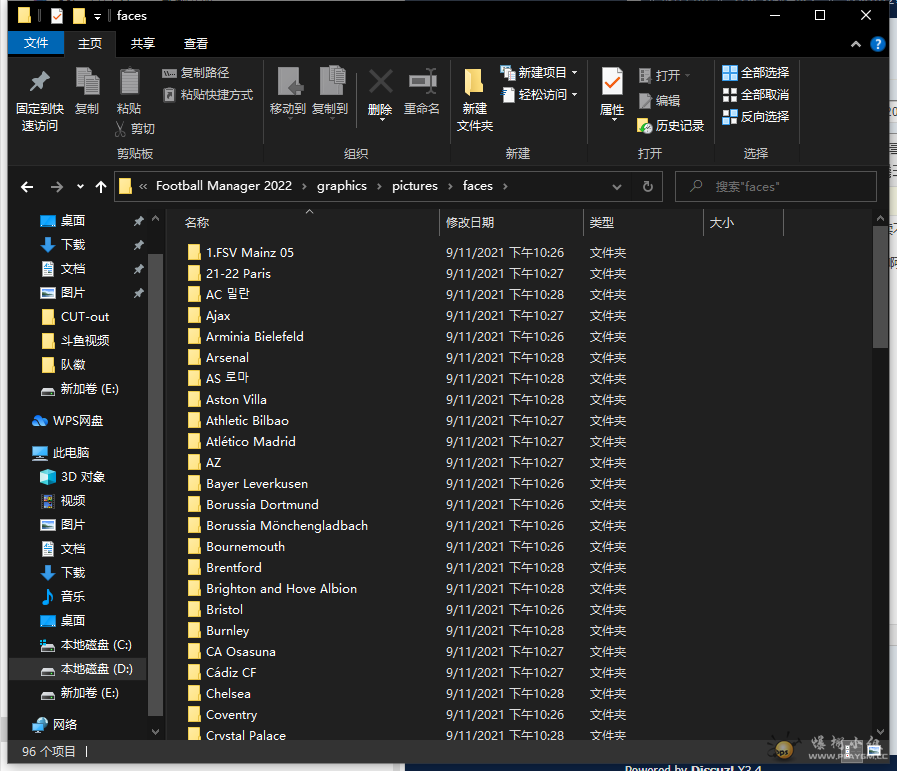Viewport: 897px width, 771px height.
Task: Click the Cut (剪切) scissors button
Action: 135,129
